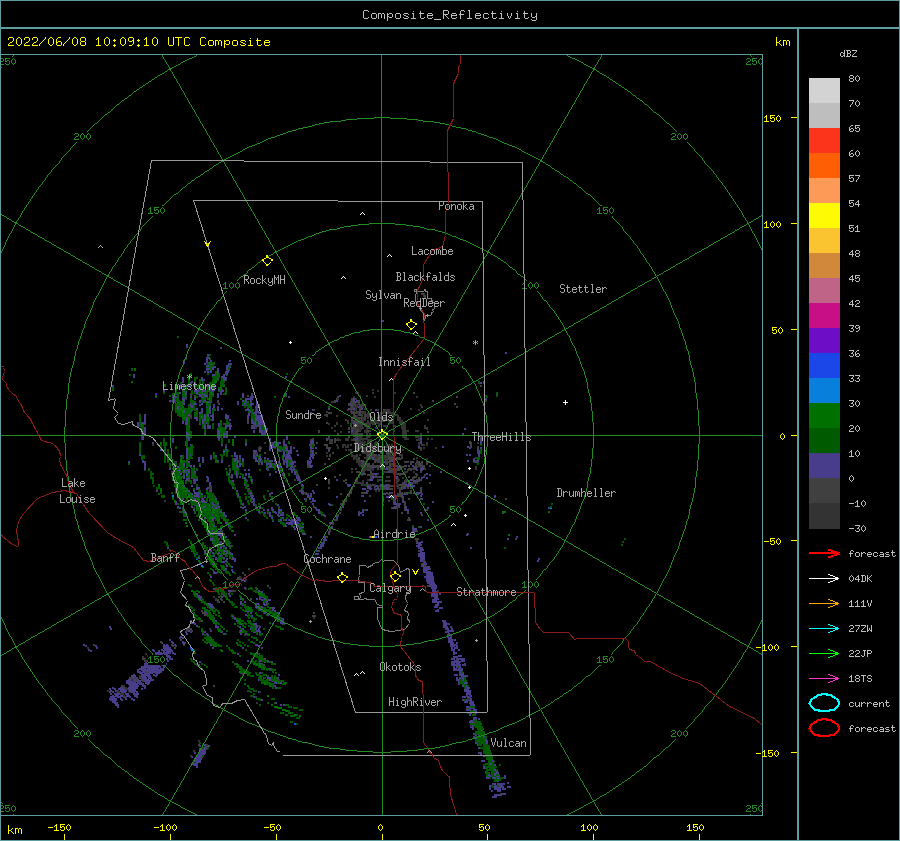This screenshot has height=841, width=900.
Task: Click the Didsbury label
Action: tap(378, 448)
